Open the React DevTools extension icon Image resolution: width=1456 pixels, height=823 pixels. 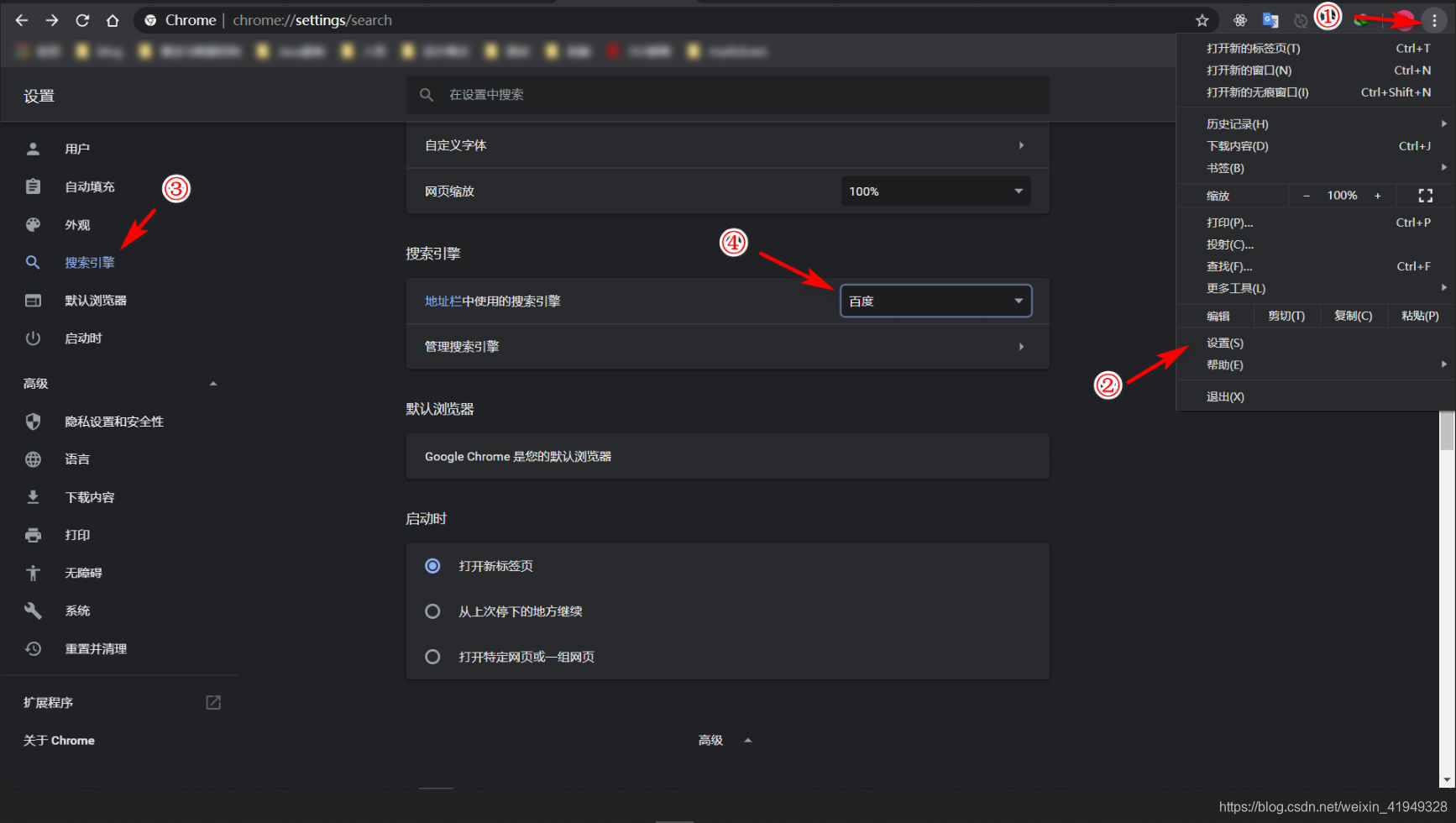click(x=1240, y=20)
